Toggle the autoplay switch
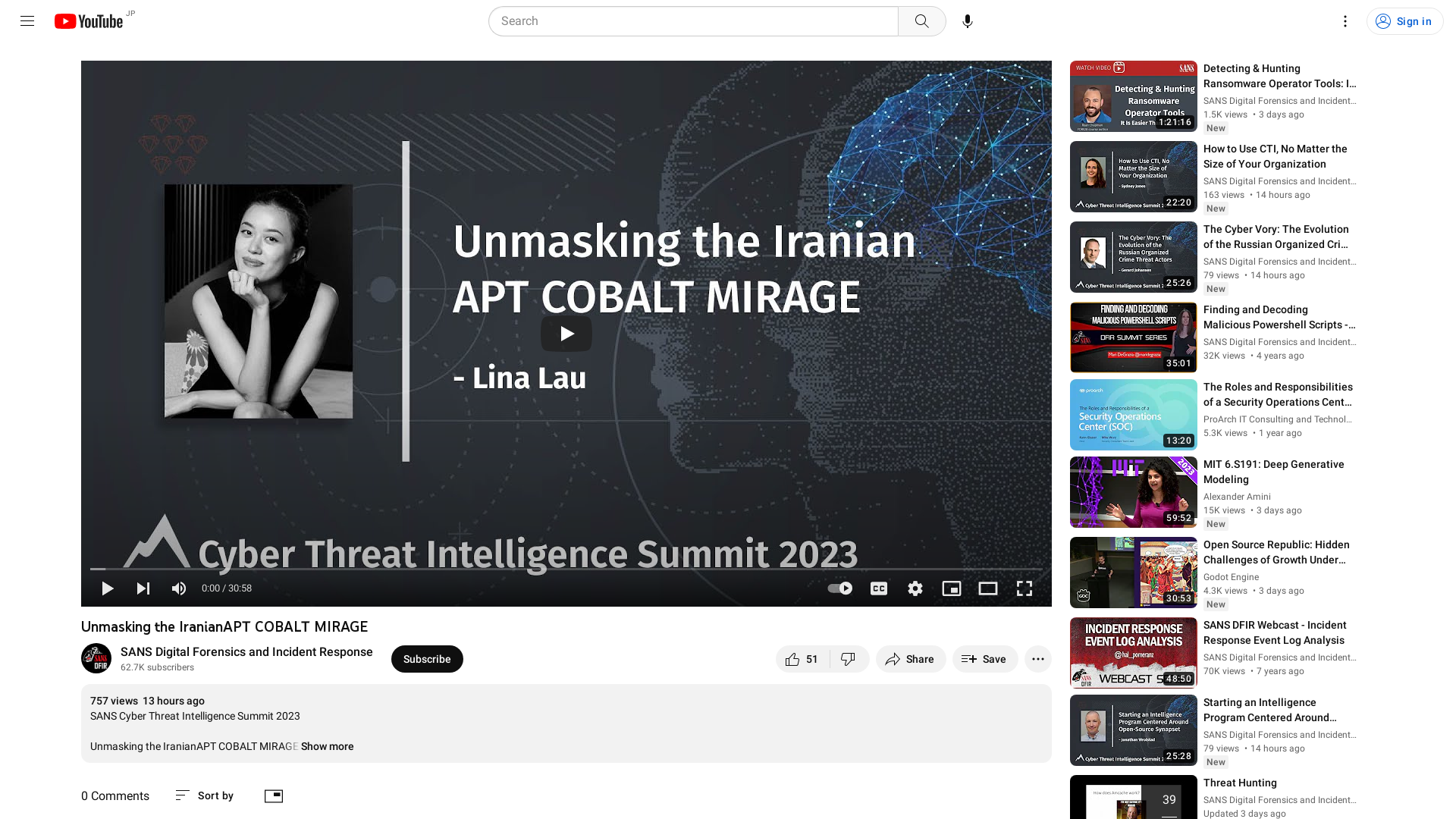Viewport: 1456px width, 819px height. 839,588
